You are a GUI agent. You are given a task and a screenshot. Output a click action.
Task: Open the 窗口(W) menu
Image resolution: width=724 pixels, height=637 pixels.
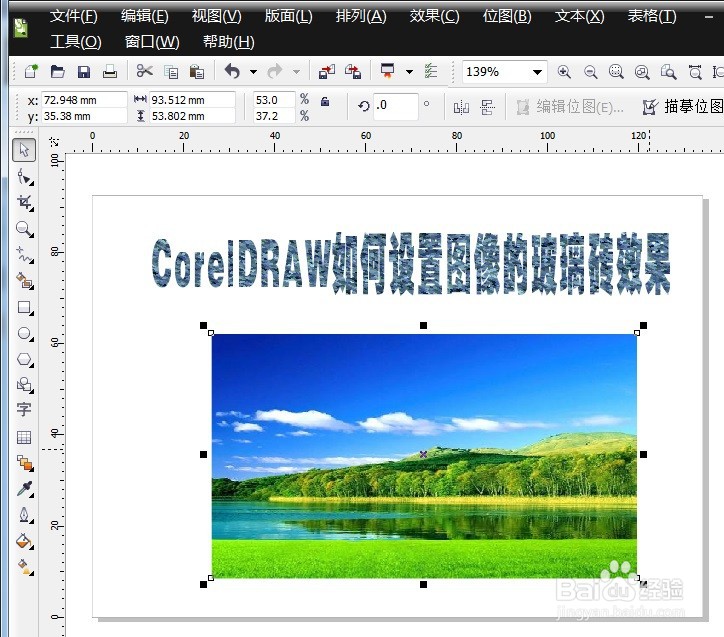click(x=152, y=42)
